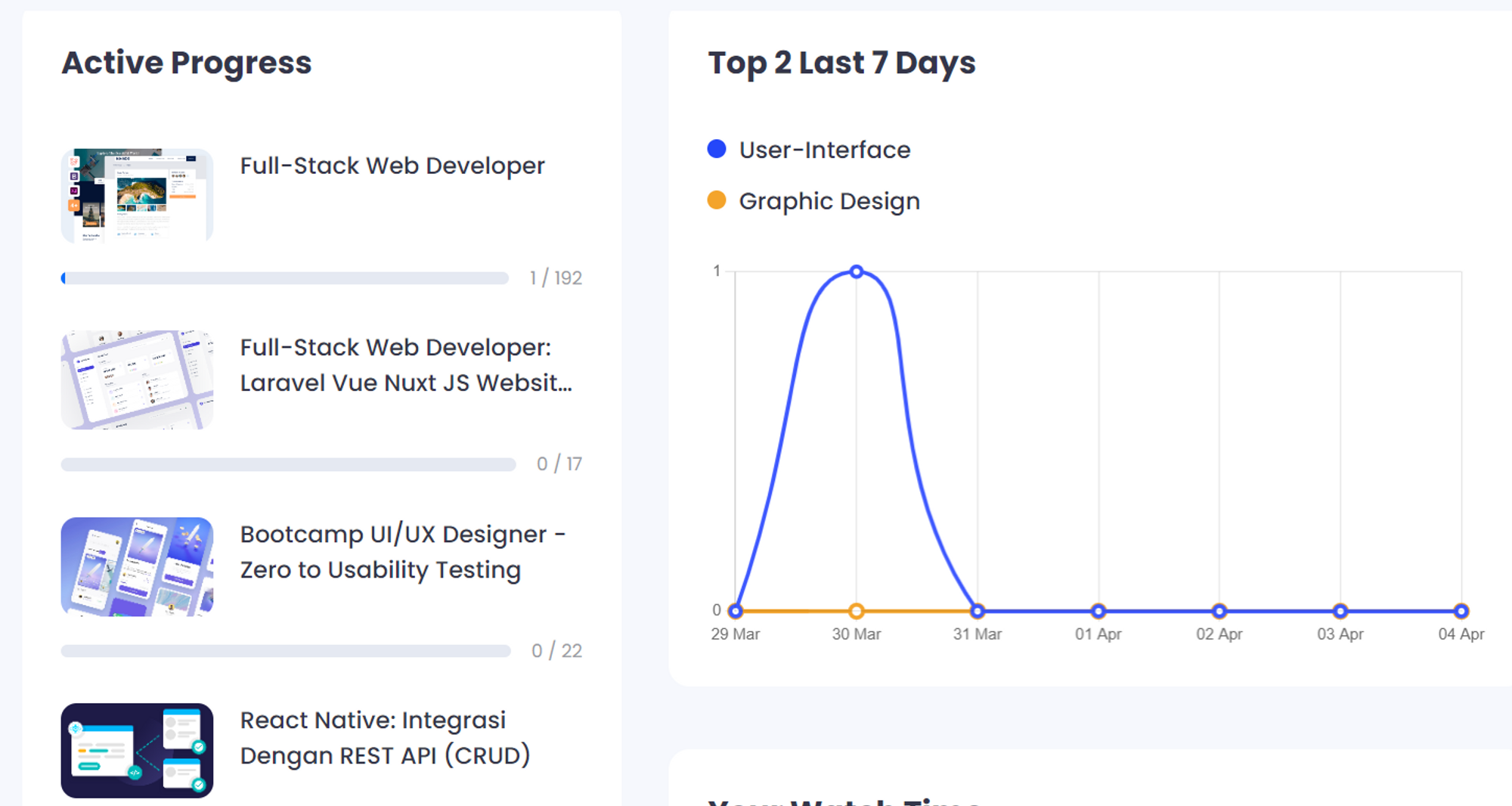Click the 0 / 22 progress count

coord(557,651)
